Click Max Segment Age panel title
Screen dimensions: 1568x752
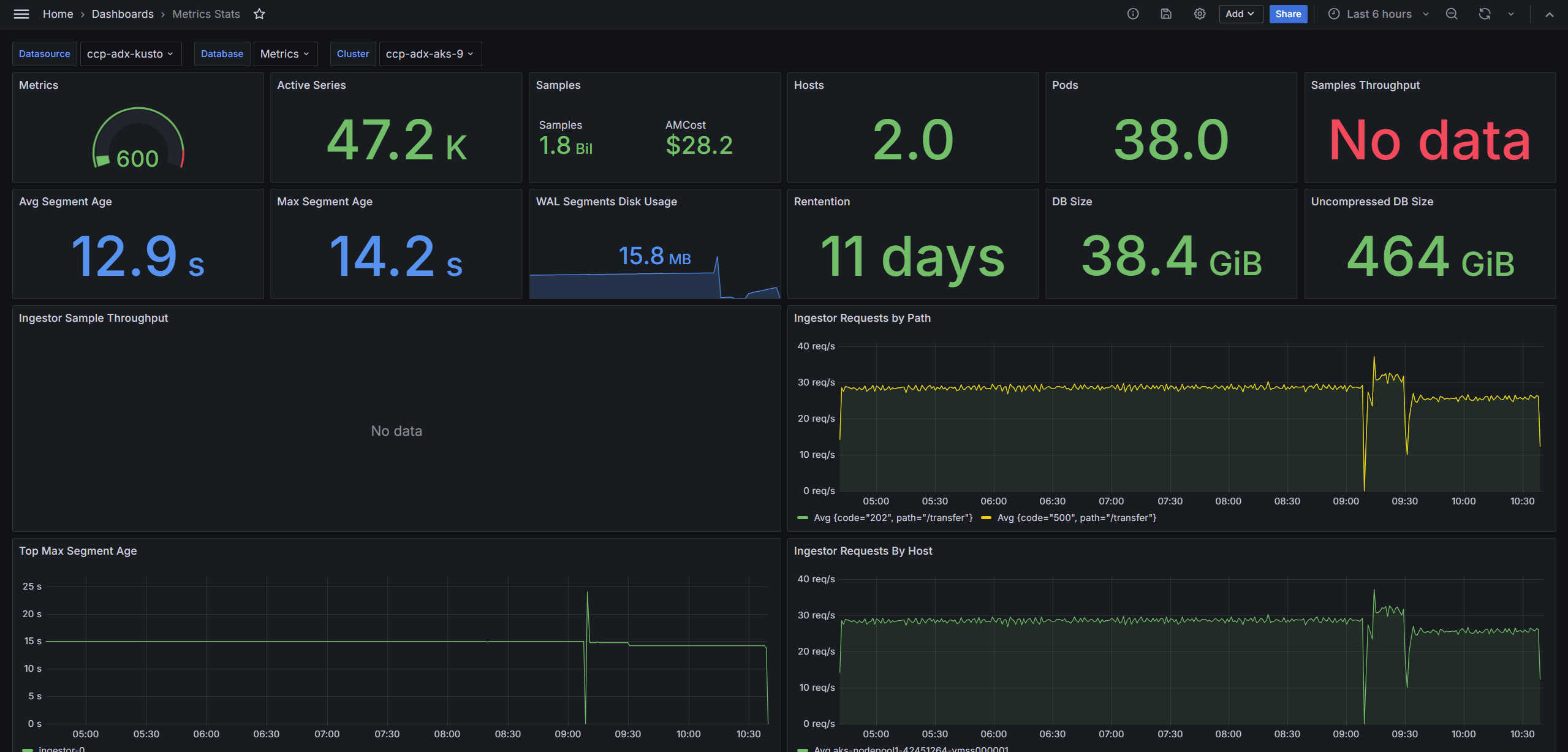[x=325, y=202]
